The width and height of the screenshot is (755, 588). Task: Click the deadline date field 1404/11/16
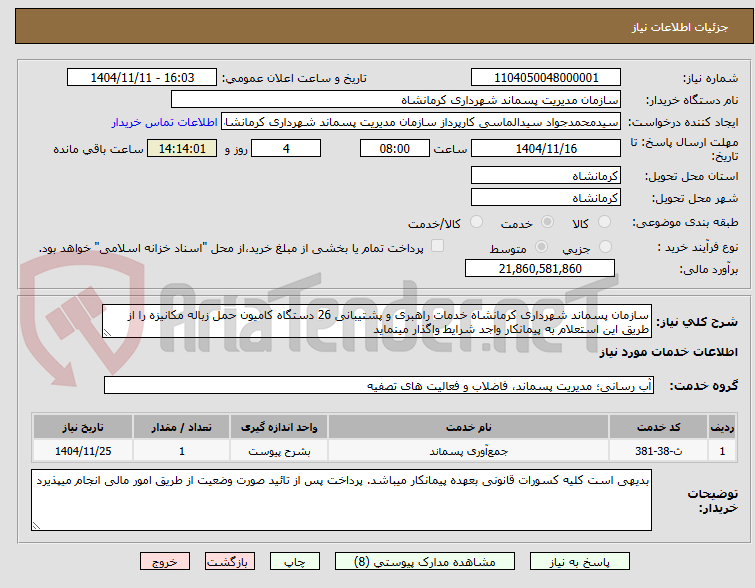[546, 148]
